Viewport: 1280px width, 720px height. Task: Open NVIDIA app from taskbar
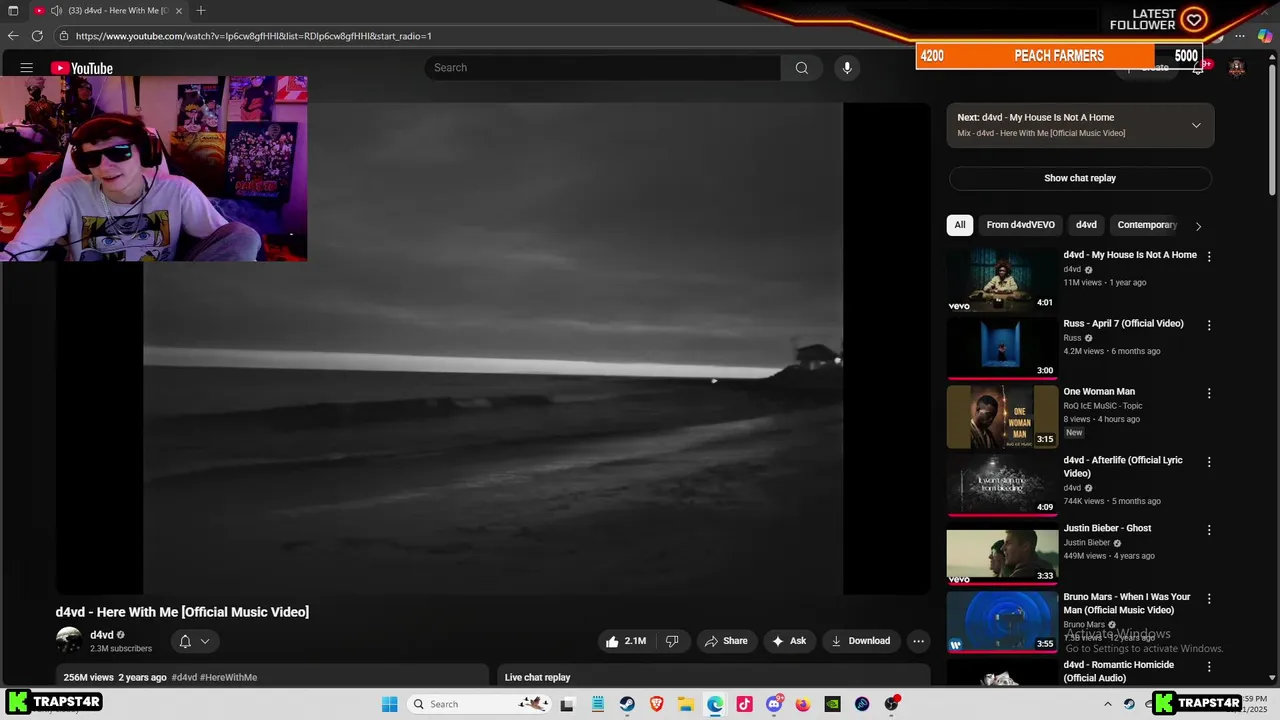click(832, 704)
